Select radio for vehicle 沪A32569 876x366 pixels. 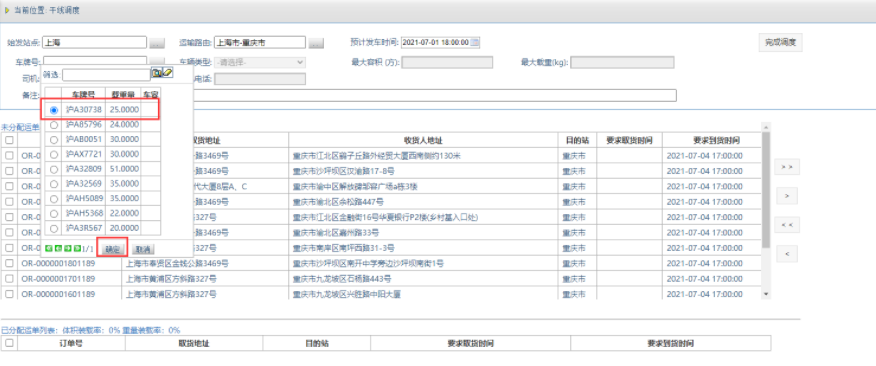click(x=54, y=184)
